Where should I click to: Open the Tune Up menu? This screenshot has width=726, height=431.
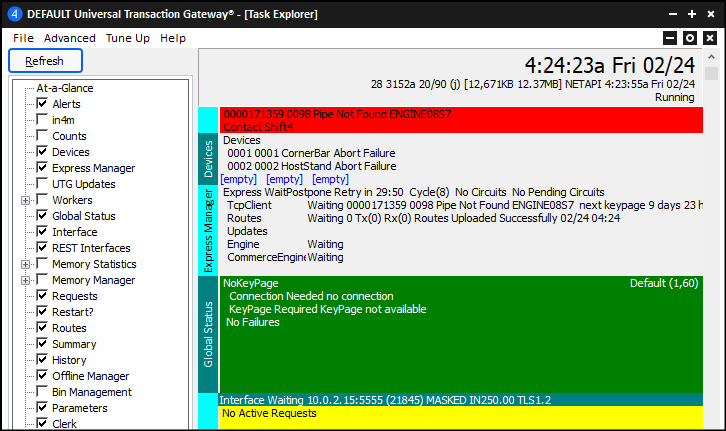click(128, 38)
